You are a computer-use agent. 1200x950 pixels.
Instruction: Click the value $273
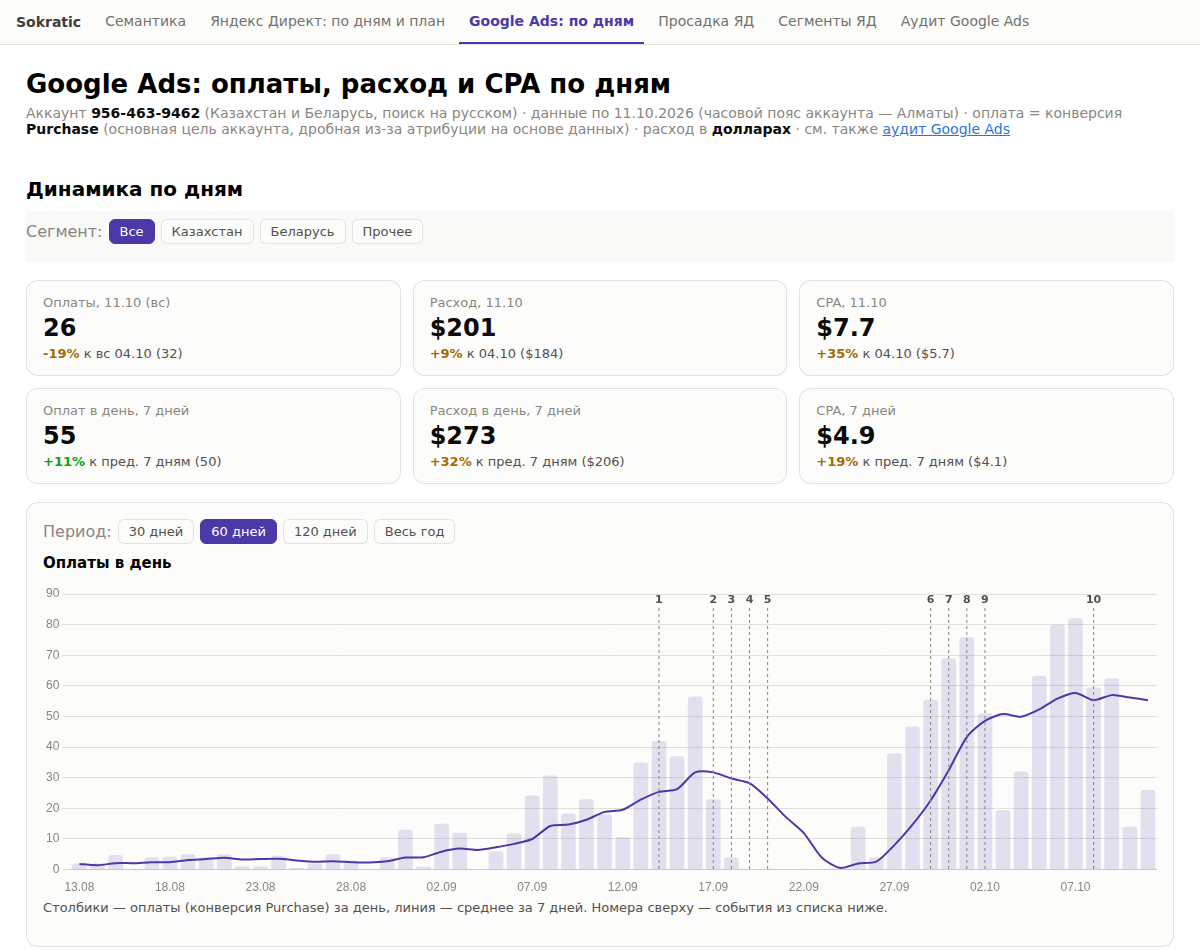click(463, 436)
